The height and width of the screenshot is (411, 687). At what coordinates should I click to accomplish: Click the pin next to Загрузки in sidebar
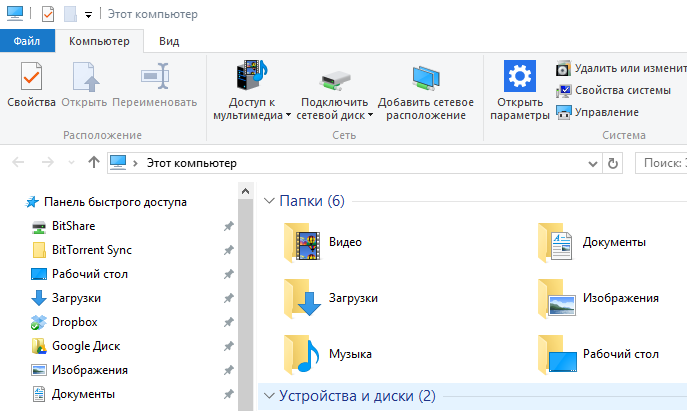coord(229,298)
